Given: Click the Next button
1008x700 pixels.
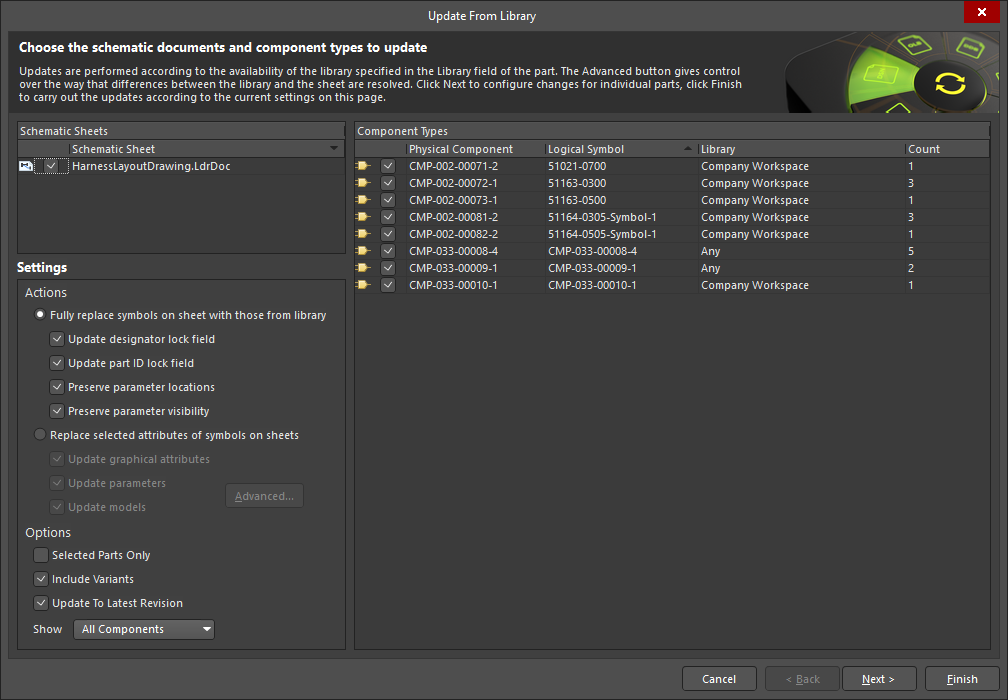Looking at the screenshot, I should 878,679.
